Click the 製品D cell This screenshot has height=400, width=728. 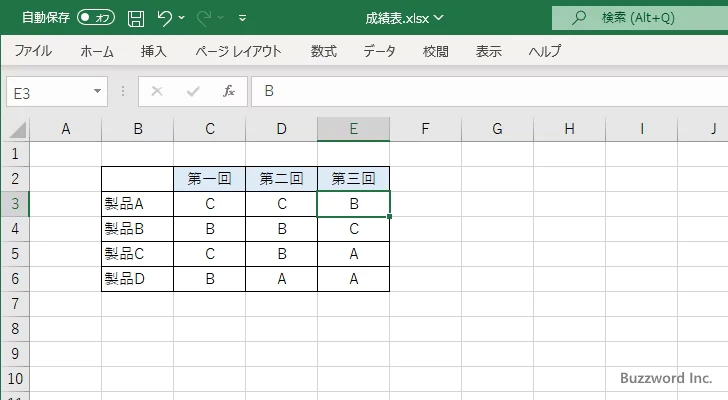[137, 279]
